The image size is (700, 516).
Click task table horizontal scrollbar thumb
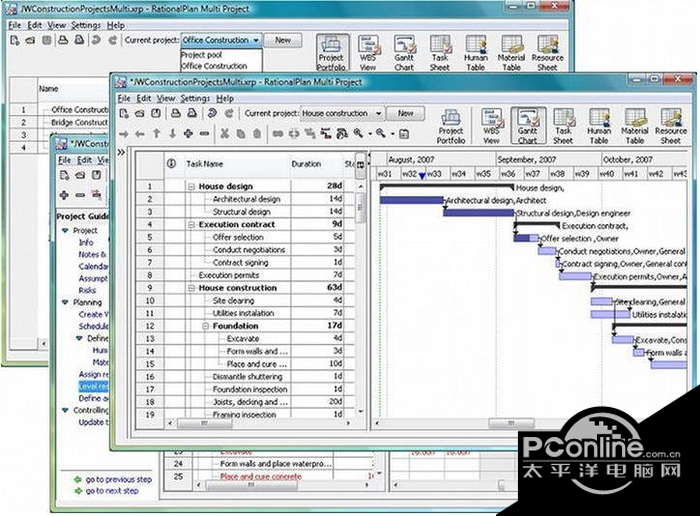[x=204, y=423]
